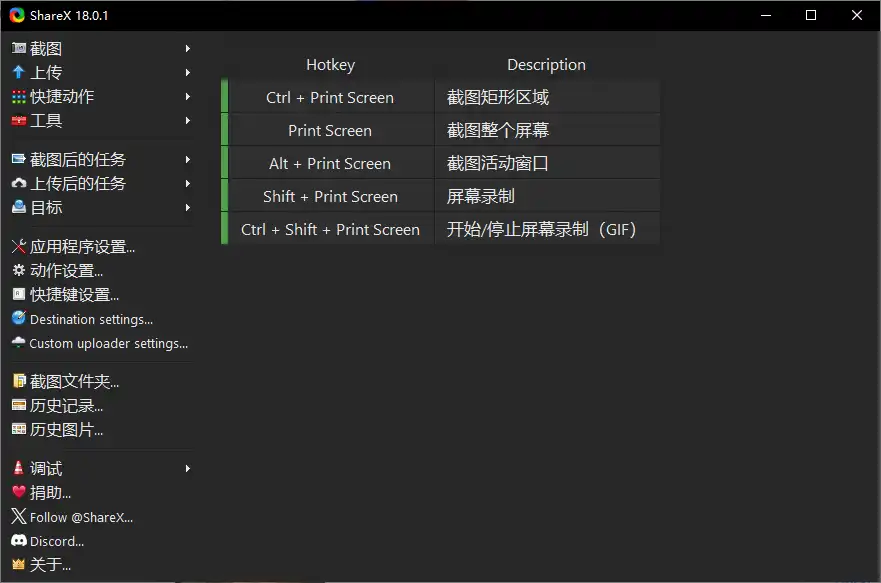
Task: Open 应用程序设置... dialog
Action: pos(101,247)
